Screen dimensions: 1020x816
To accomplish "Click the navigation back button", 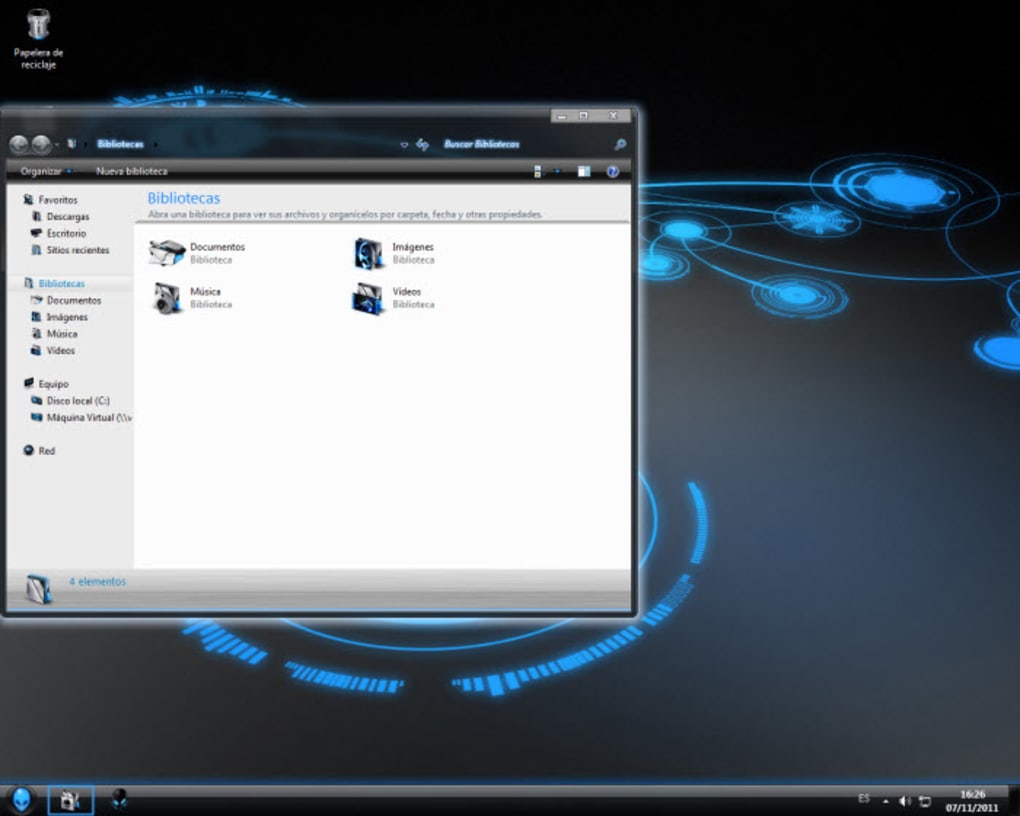I will click(19, 144).
